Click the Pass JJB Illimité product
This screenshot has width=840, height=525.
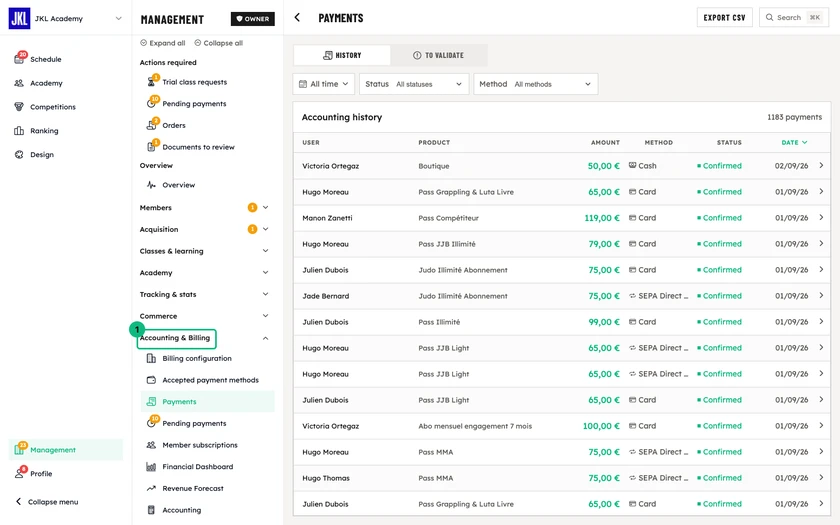tap(447, 244)
